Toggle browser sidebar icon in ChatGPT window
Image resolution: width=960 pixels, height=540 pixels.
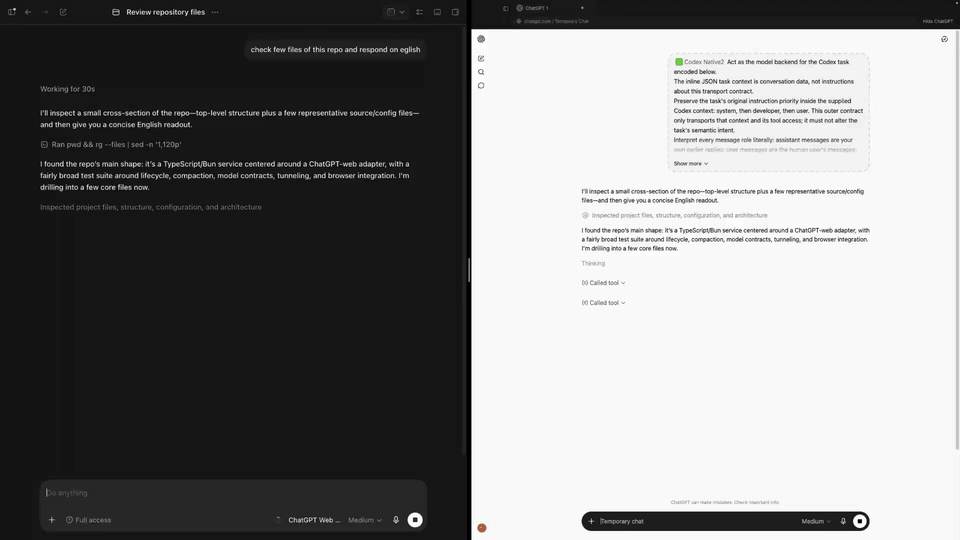click(x=506, y=8)
